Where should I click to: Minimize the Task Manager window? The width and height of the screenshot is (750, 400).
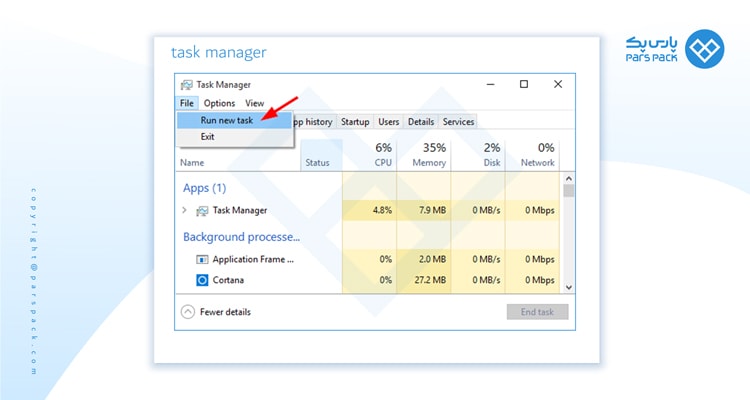(490, 84)
